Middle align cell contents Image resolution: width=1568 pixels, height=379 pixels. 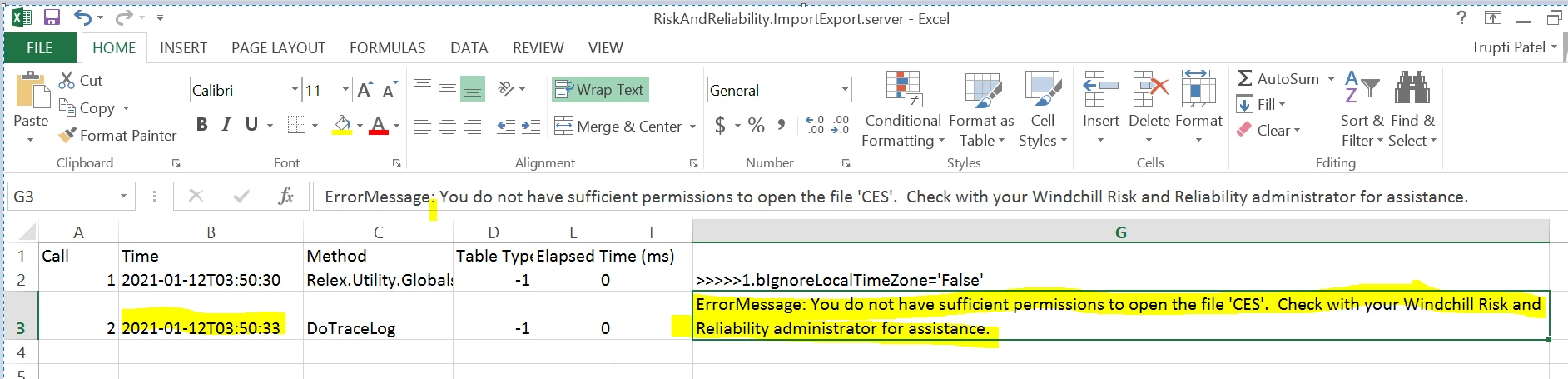pos(448,88)
